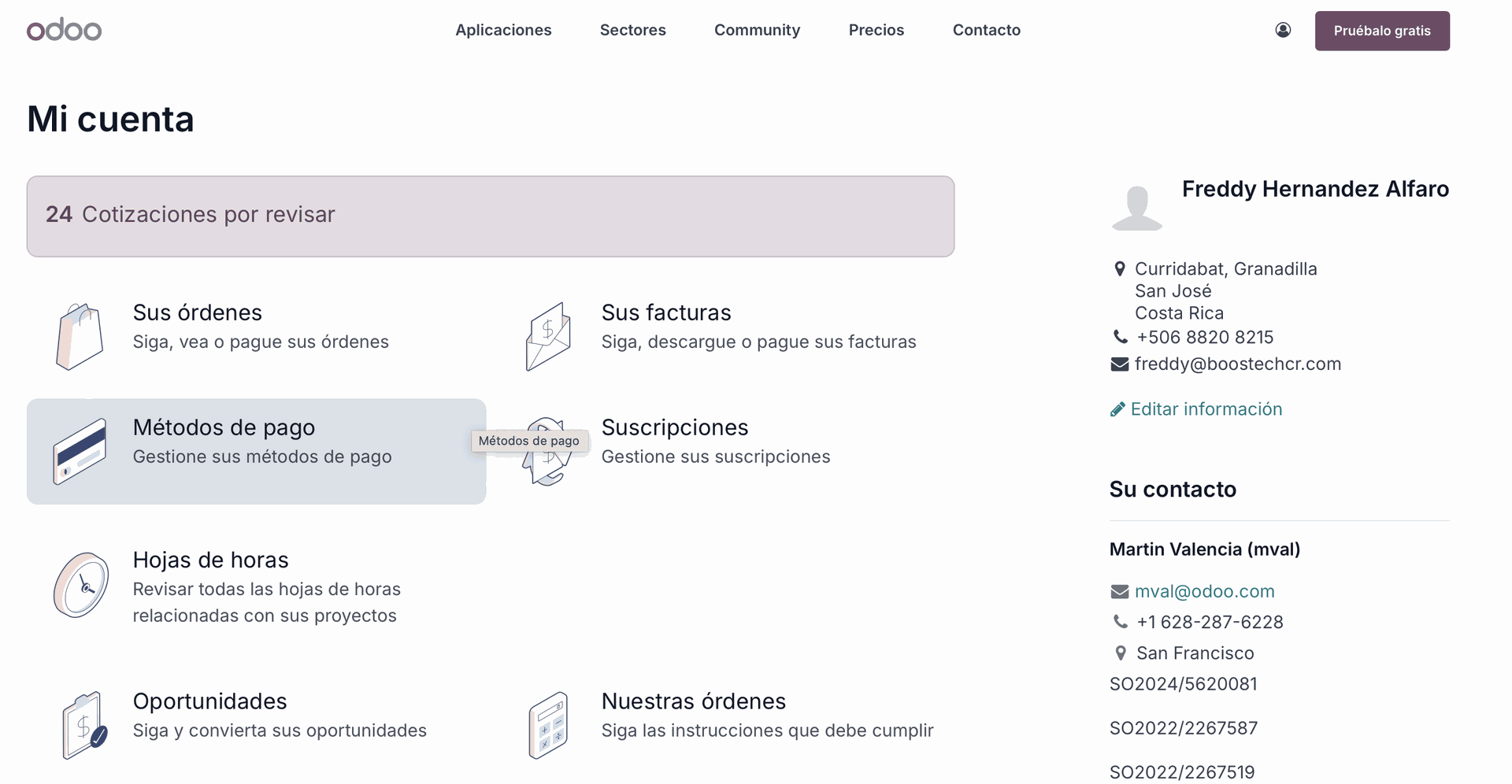Click the shopping bag orders icon
This screenshot has height=784, width=1512.
(x=80, y=336)
